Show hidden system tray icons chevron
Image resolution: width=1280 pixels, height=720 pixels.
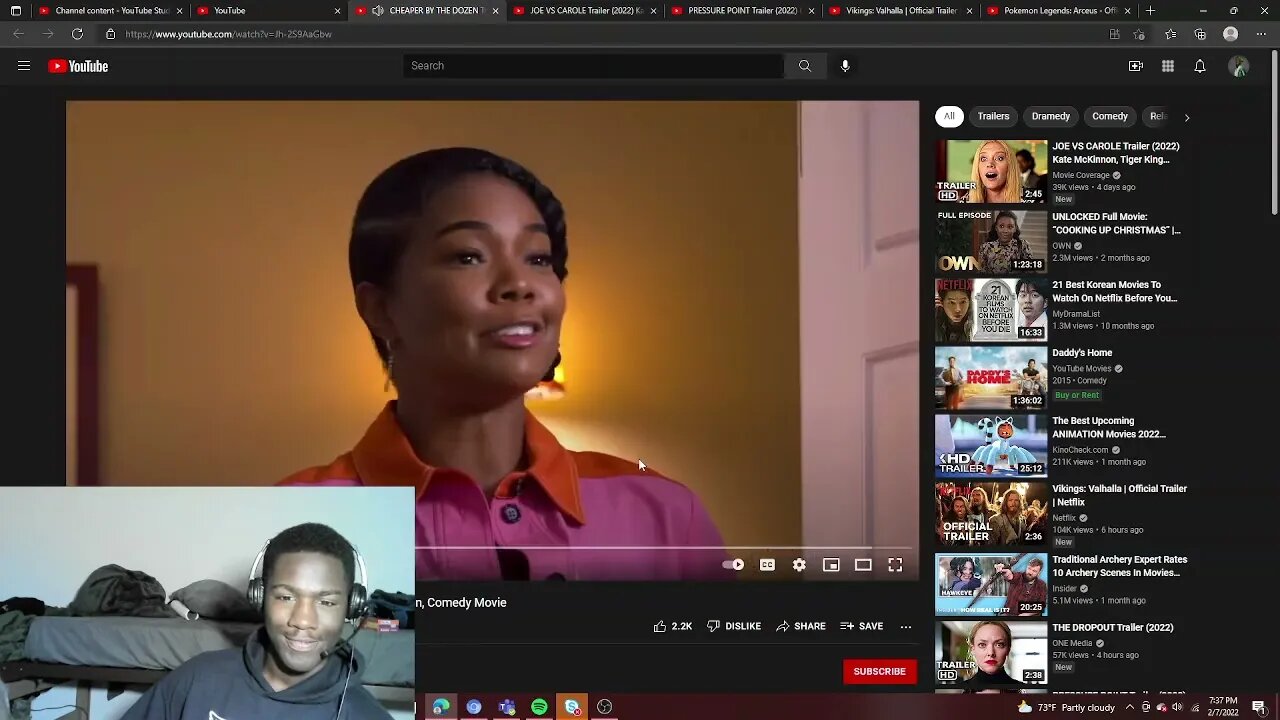coord(1129,707)
